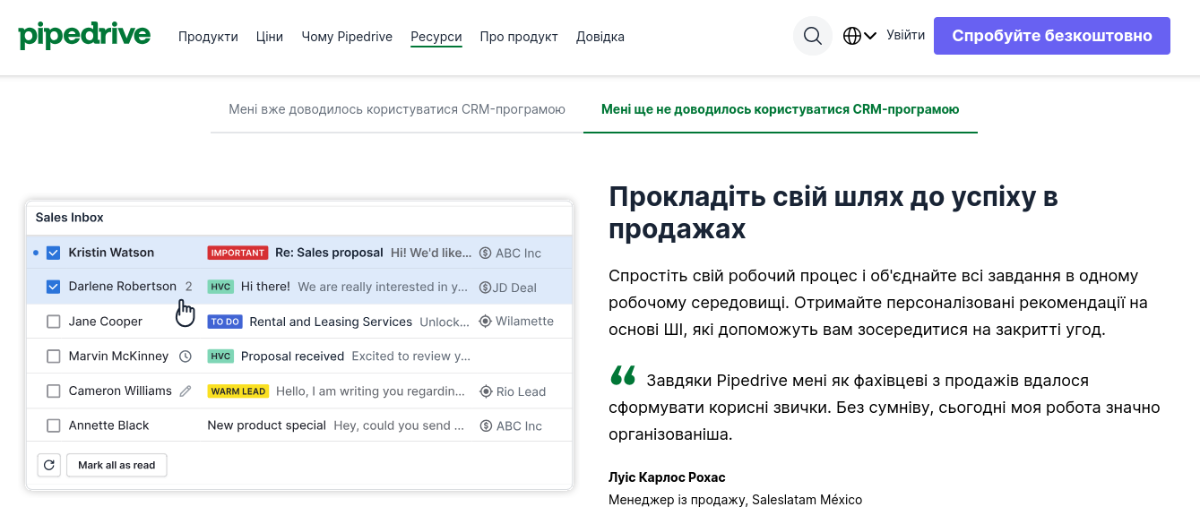Click the IMPORTANT label tag
Image resolution: width=1200 pixels, height=524 pixels.
238,253
